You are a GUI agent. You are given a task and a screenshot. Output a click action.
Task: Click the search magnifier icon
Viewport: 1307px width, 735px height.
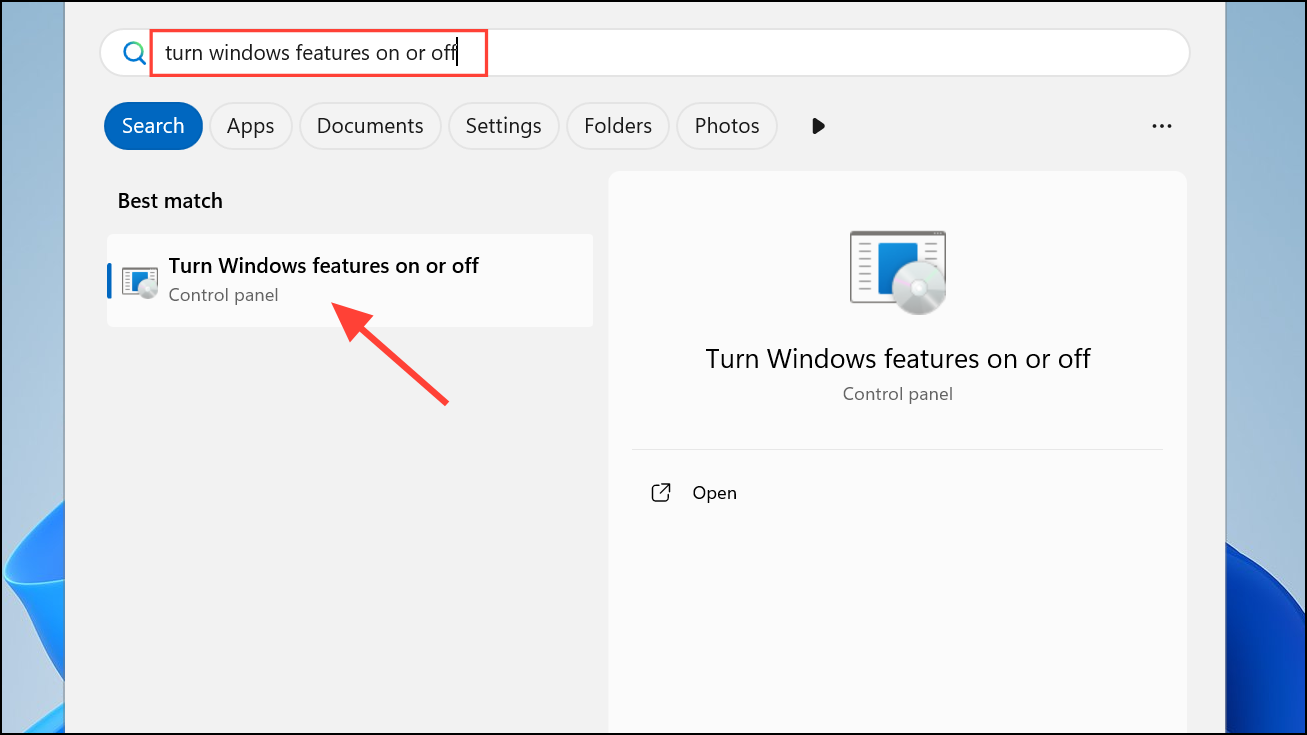[134, 53]
